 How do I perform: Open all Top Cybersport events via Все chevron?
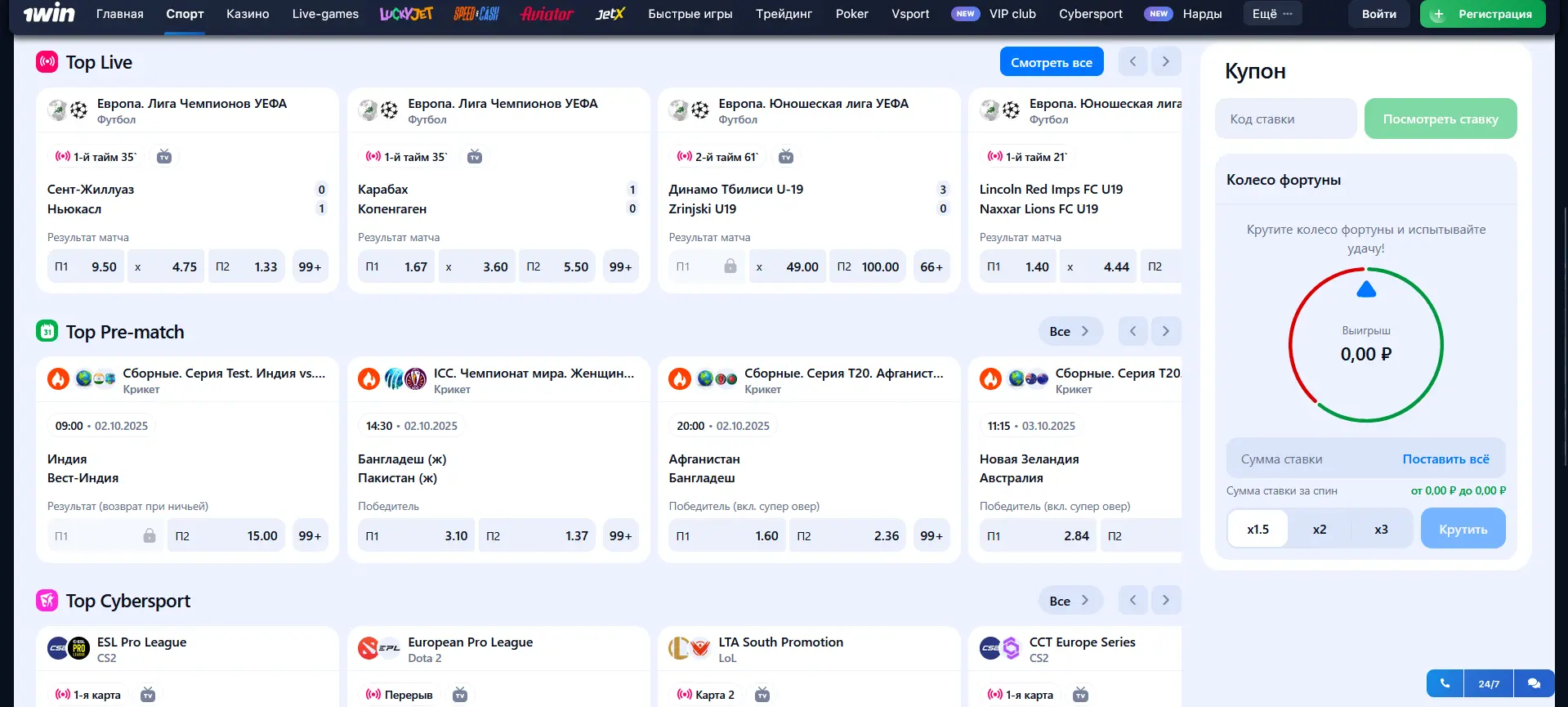pyautogui.click(x=1070, y=600)
